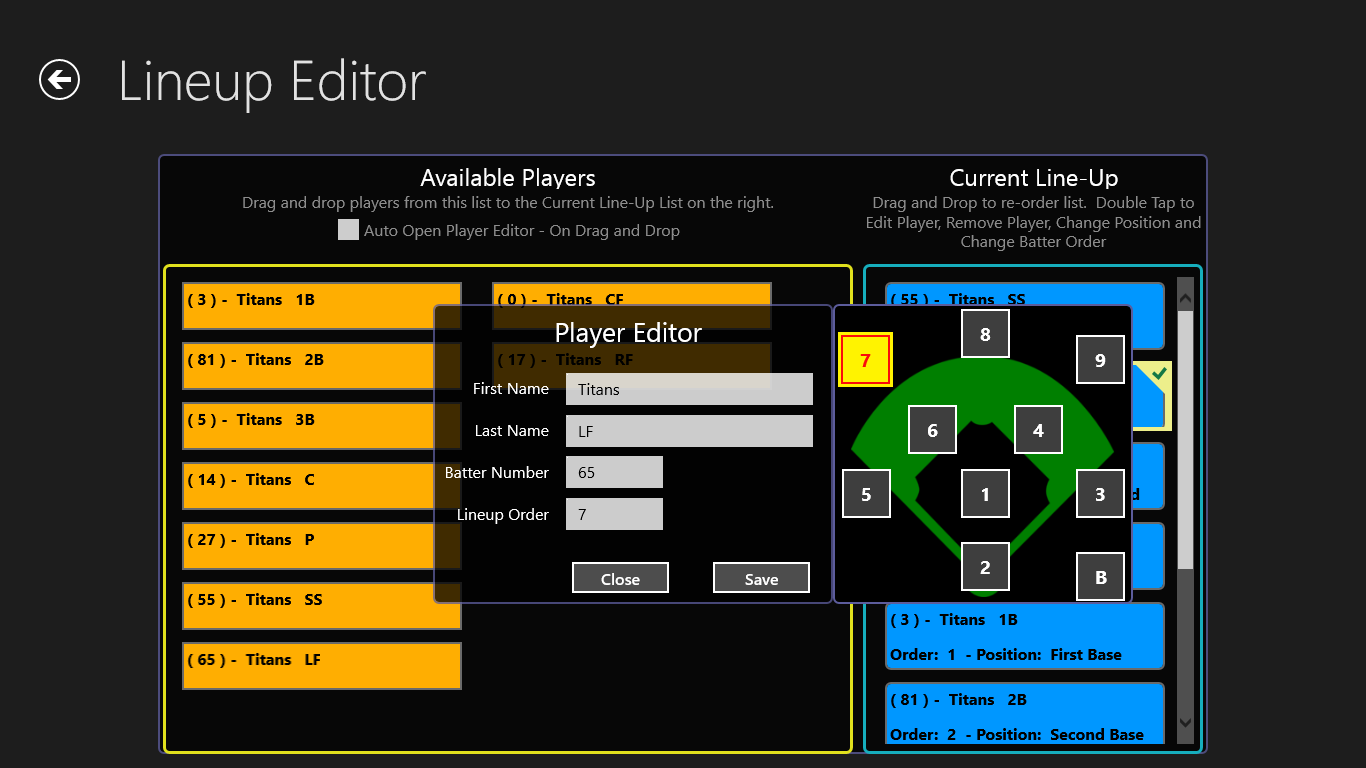
Task: Select right field position 9
Action: (x=1100, y=360)
